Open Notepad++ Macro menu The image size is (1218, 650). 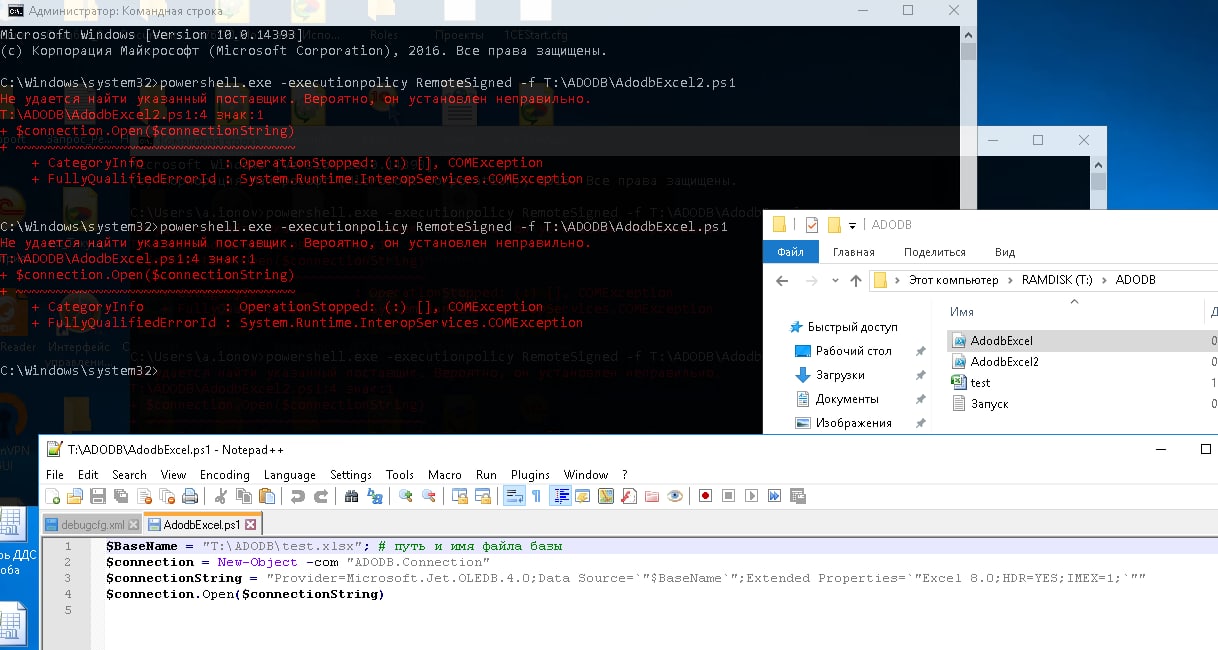tap(445, 474)
